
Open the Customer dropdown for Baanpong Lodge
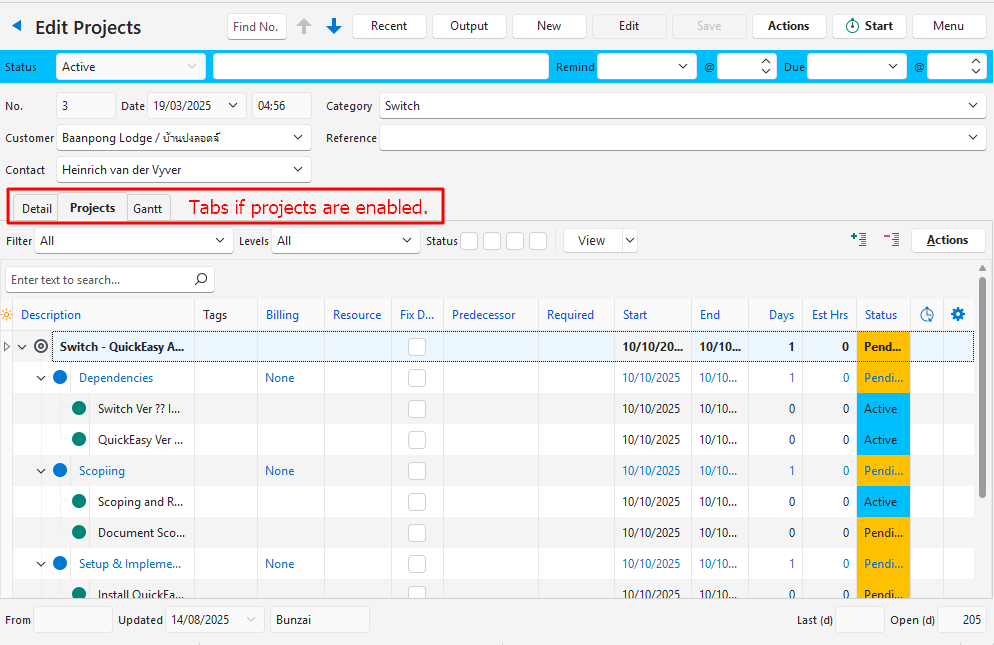pos(298,138)
